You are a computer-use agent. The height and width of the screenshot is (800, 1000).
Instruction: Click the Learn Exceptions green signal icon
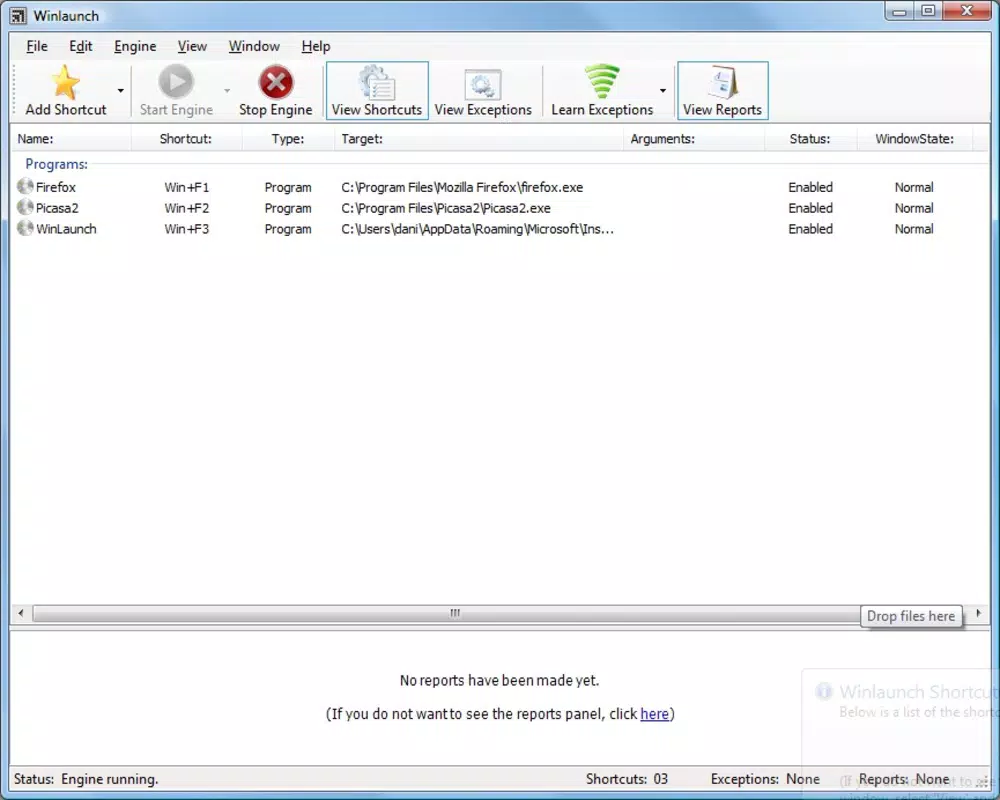(x=602, y=82)
